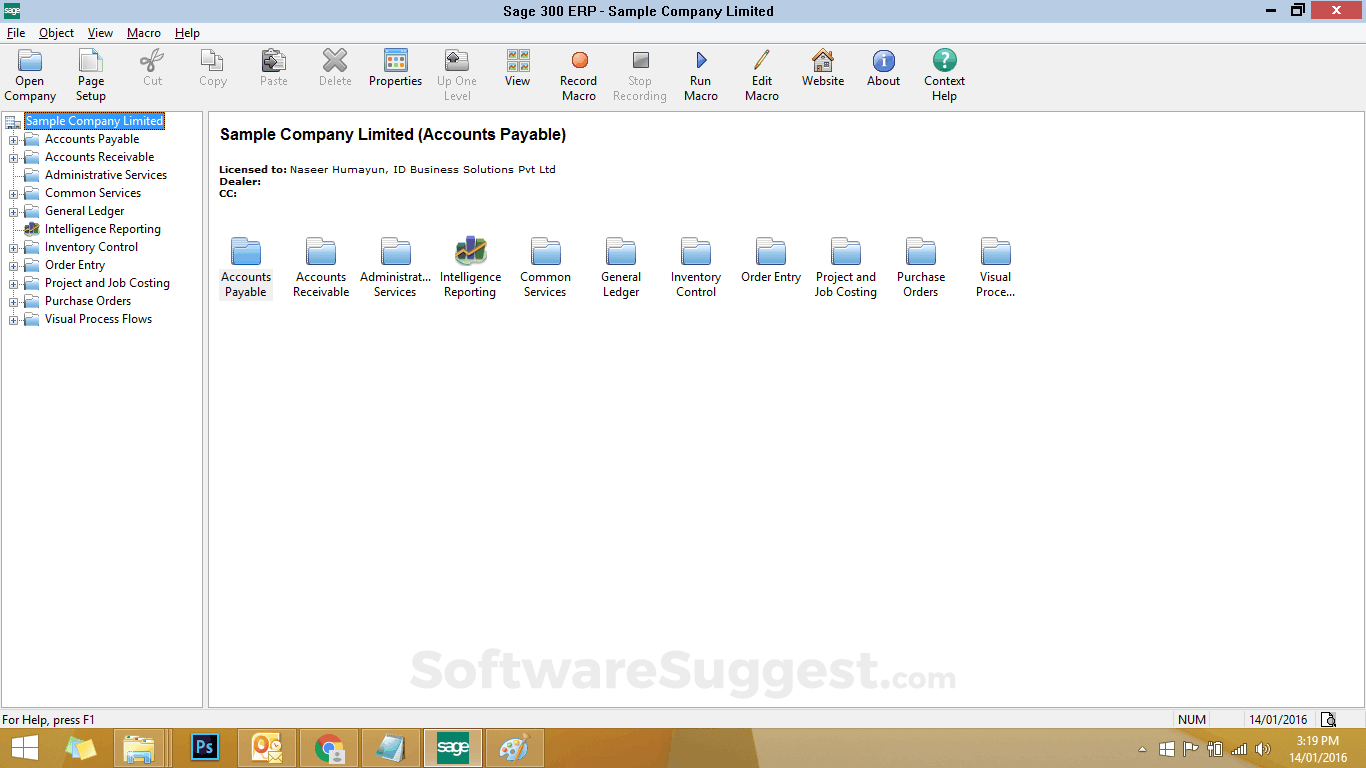Screen dimensions: 1366x768
Task: Go Up One Level using the toolbar
Action: point(457,75)
